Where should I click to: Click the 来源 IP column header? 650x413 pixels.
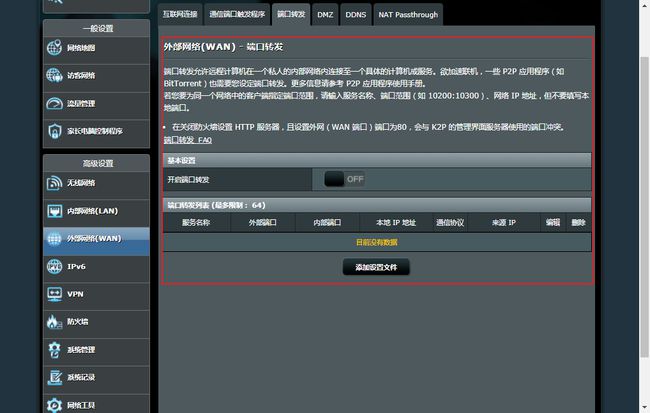(x=504, y=223)
